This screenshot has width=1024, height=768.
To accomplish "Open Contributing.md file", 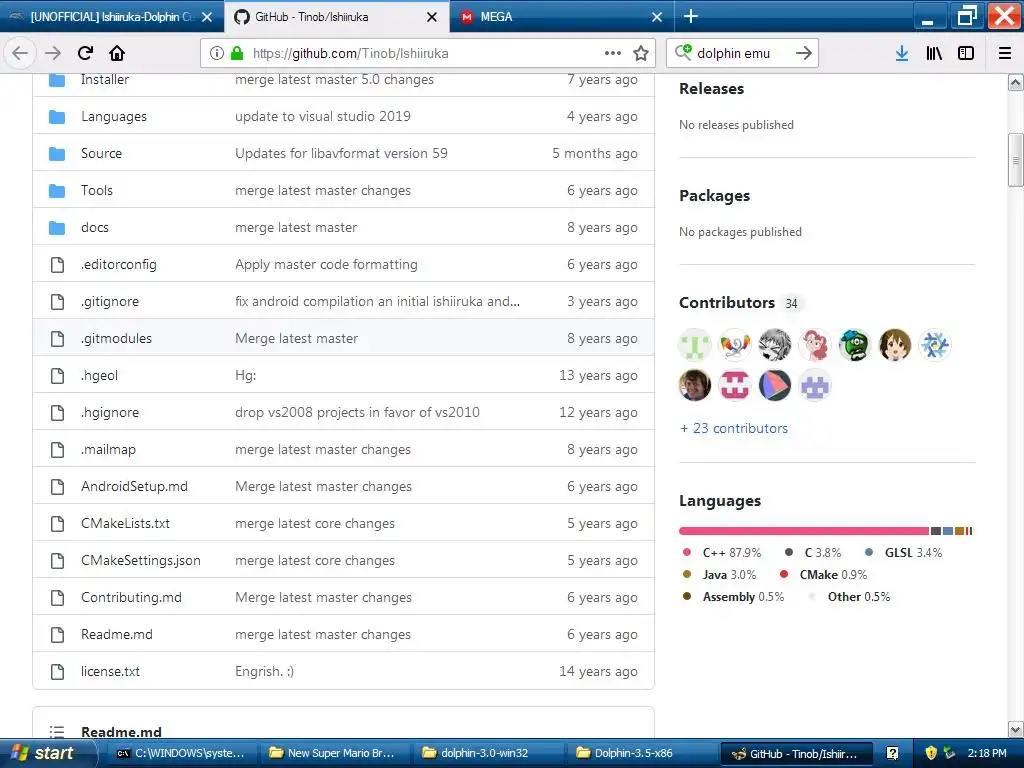I will (x=131, y=598).
